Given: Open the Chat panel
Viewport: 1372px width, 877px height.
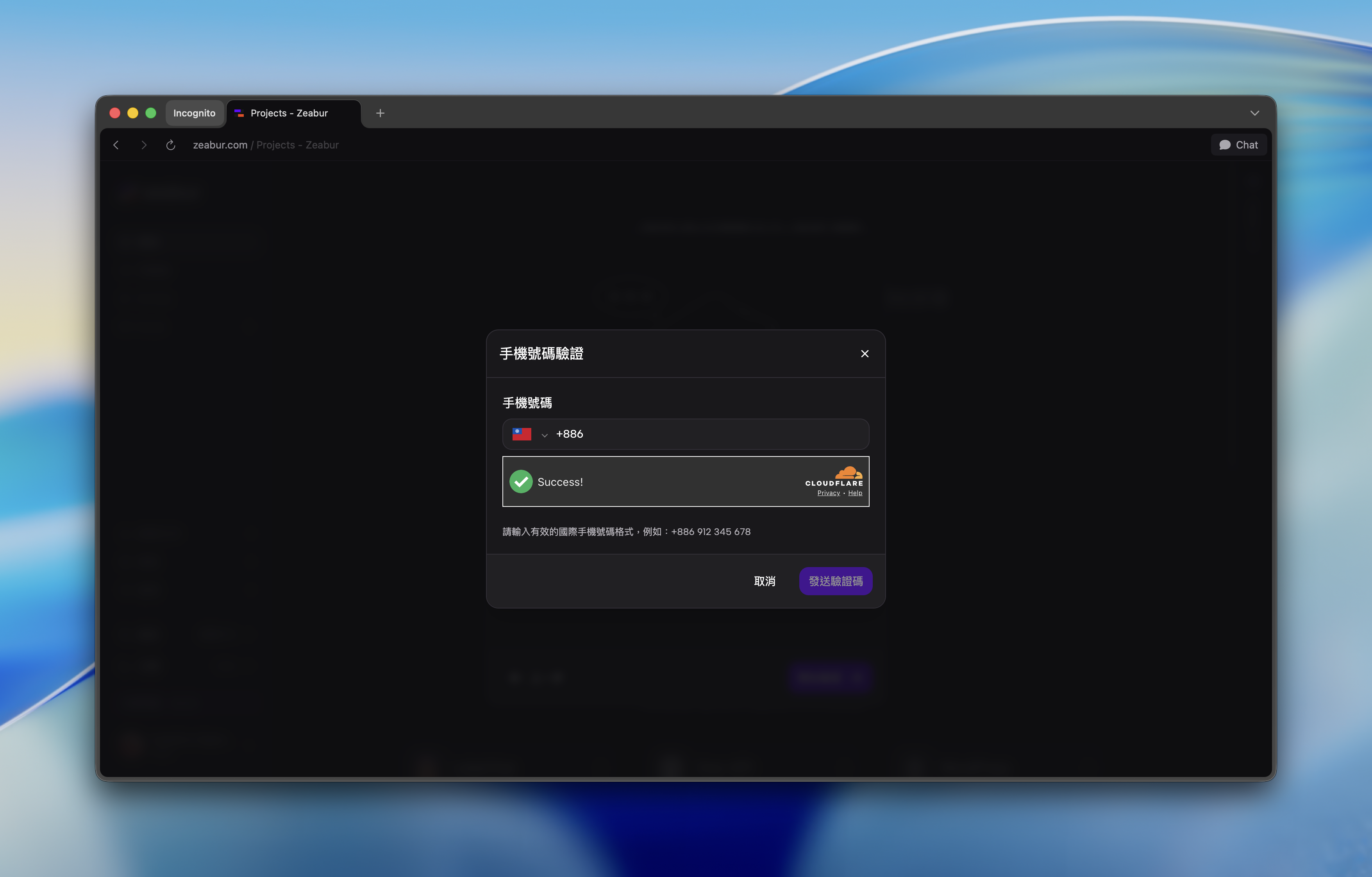Looking at the screenshot, I should (1239, 145).
